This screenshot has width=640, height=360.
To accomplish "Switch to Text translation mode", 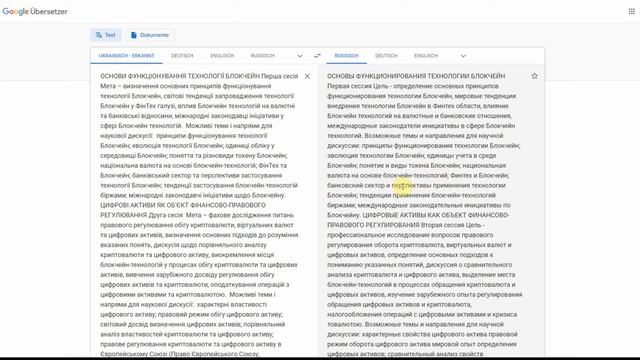I will tap(106, 35).
